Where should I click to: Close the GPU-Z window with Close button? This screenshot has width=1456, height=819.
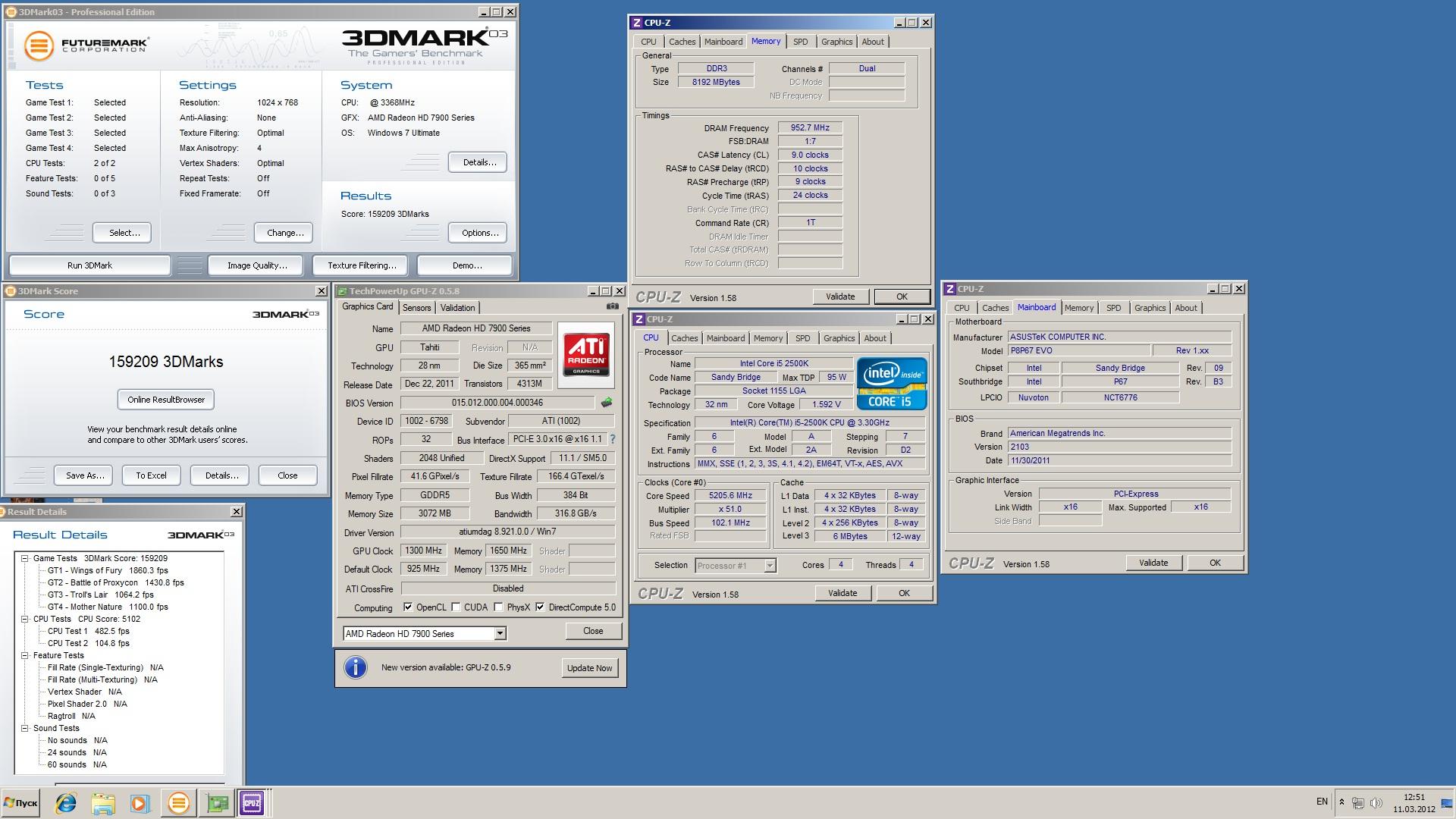point(593,631)
